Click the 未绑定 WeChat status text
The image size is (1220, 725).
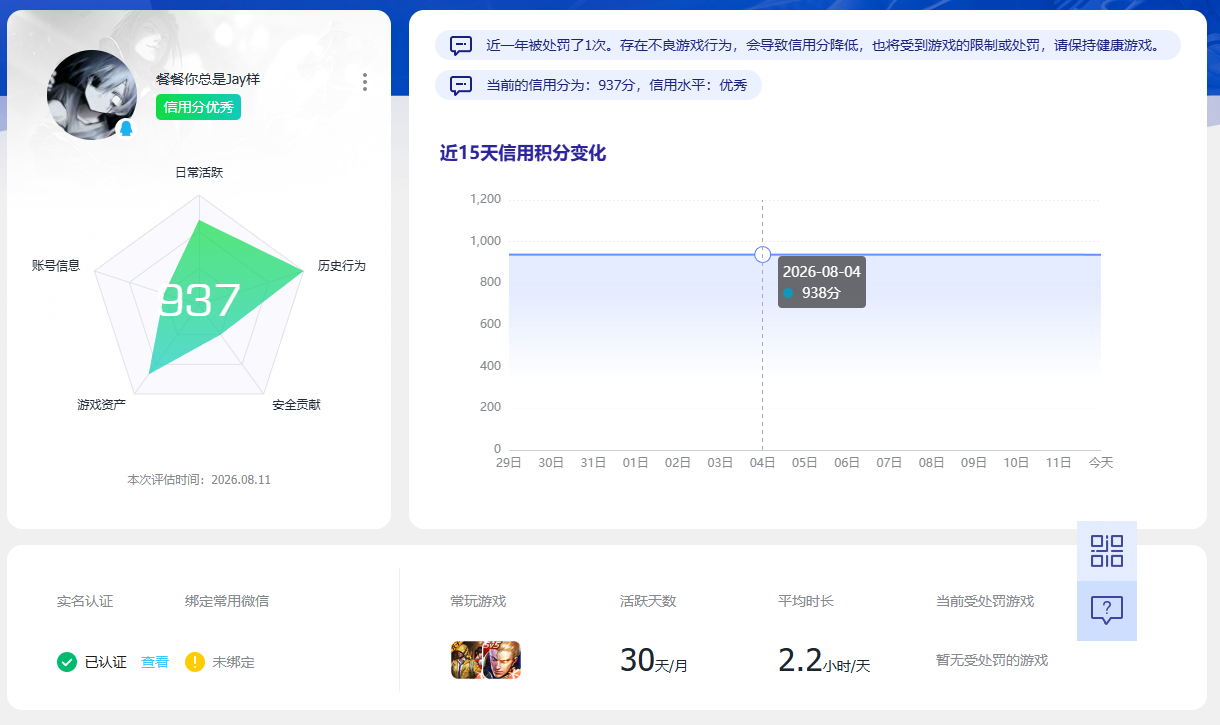[x=234, y=662]
